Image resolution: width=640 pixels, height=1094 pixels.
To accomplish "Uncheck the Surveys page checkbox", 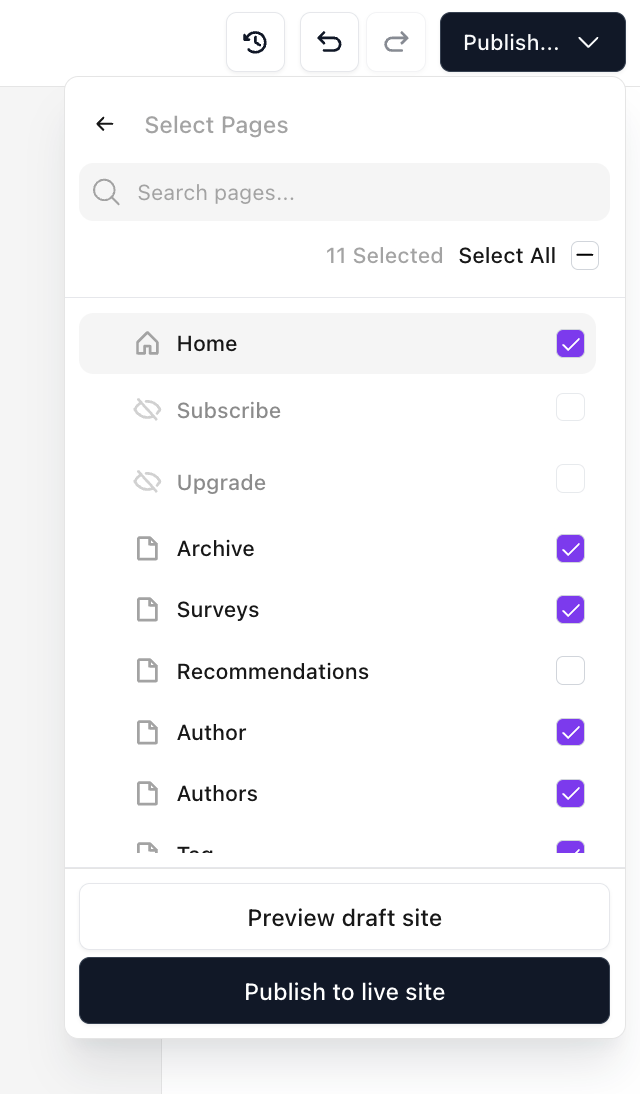I will [x=570, y=610].
